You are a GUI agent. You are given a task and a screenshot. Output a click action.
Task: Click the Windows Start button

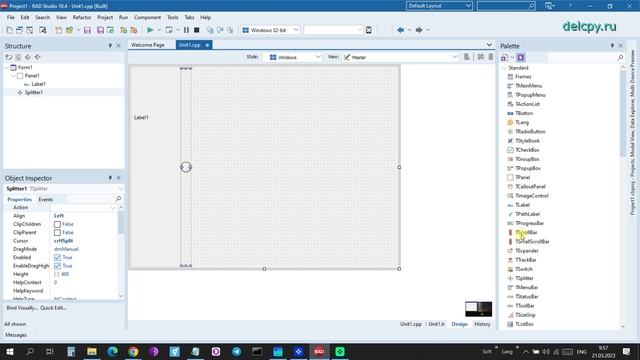pos(9,351)
